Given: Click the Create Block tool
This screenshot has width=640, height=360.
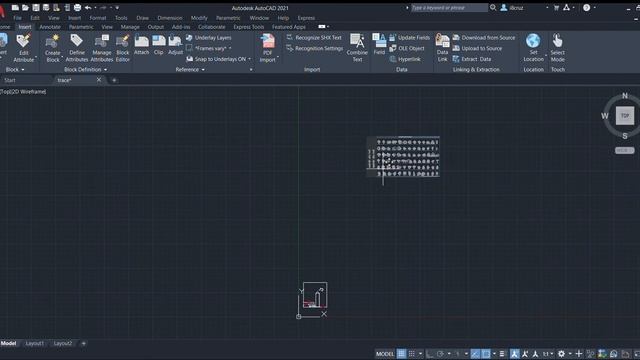Looking at the screenshot, I should (53, 48).
